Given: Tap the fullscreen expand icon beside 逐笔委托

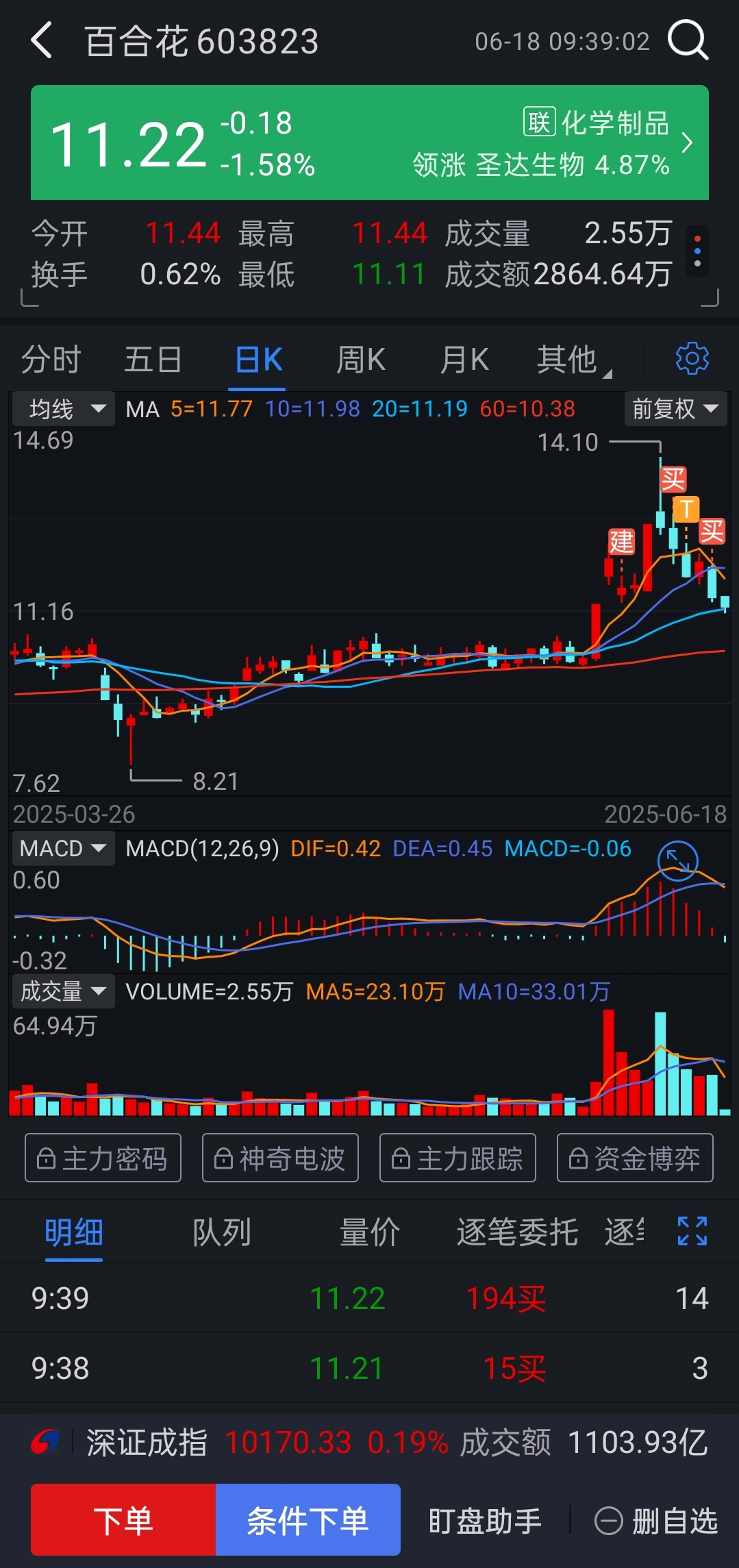Looking at the screenshot, I should pos(692,1231).
